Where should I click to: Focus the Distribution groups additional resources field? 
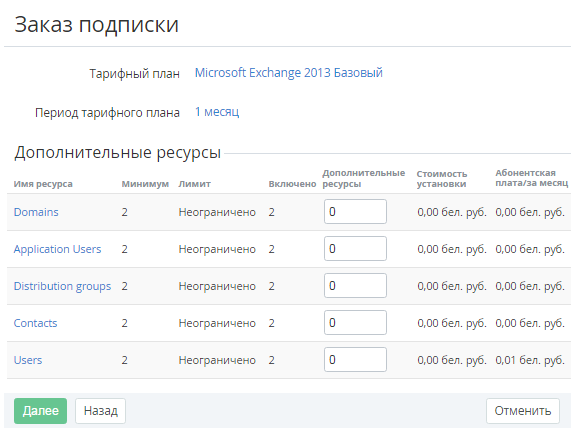(355, 285)
